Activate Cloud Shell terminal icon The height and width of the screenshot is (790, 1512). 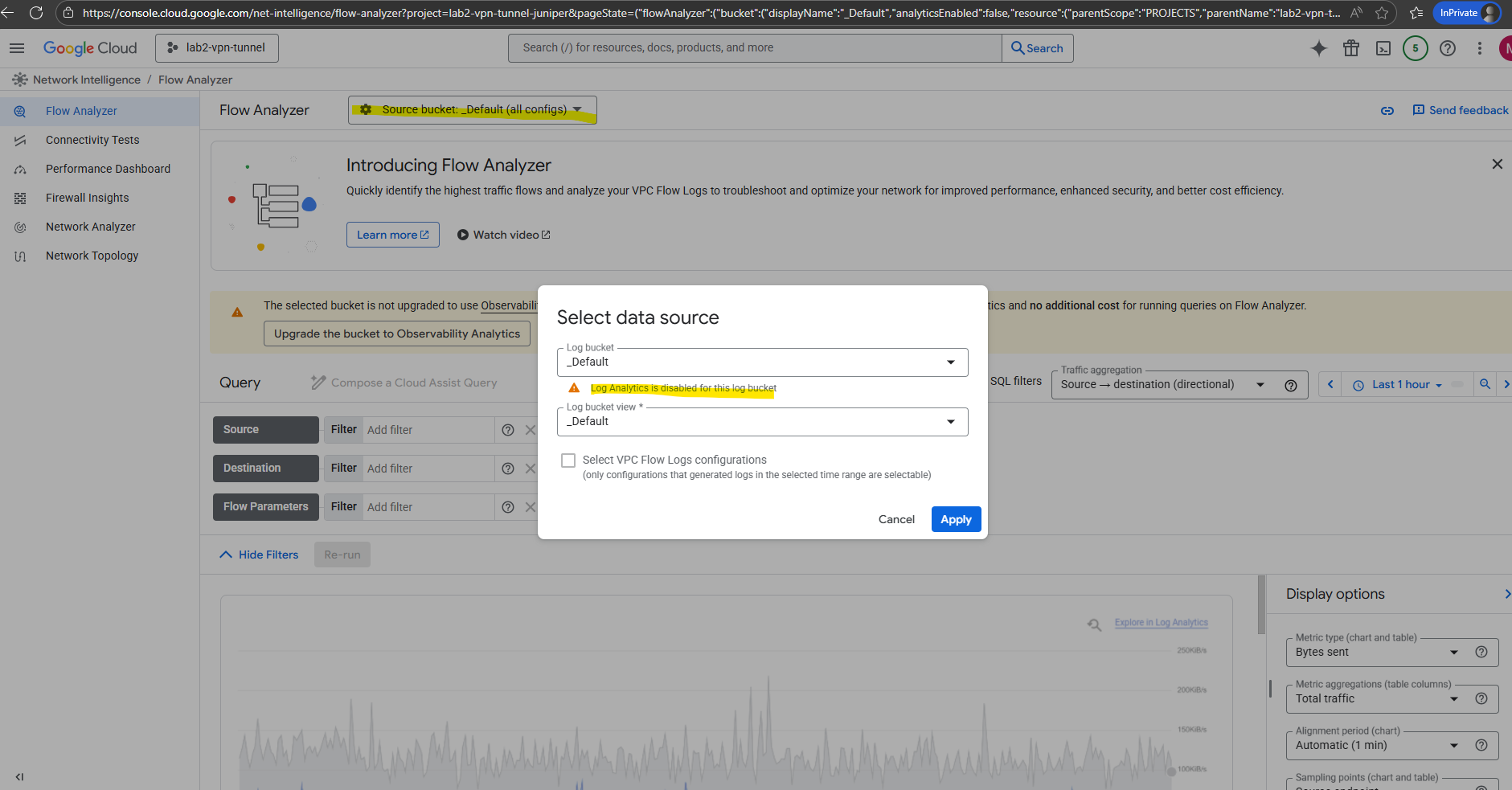coord(1383,48)
